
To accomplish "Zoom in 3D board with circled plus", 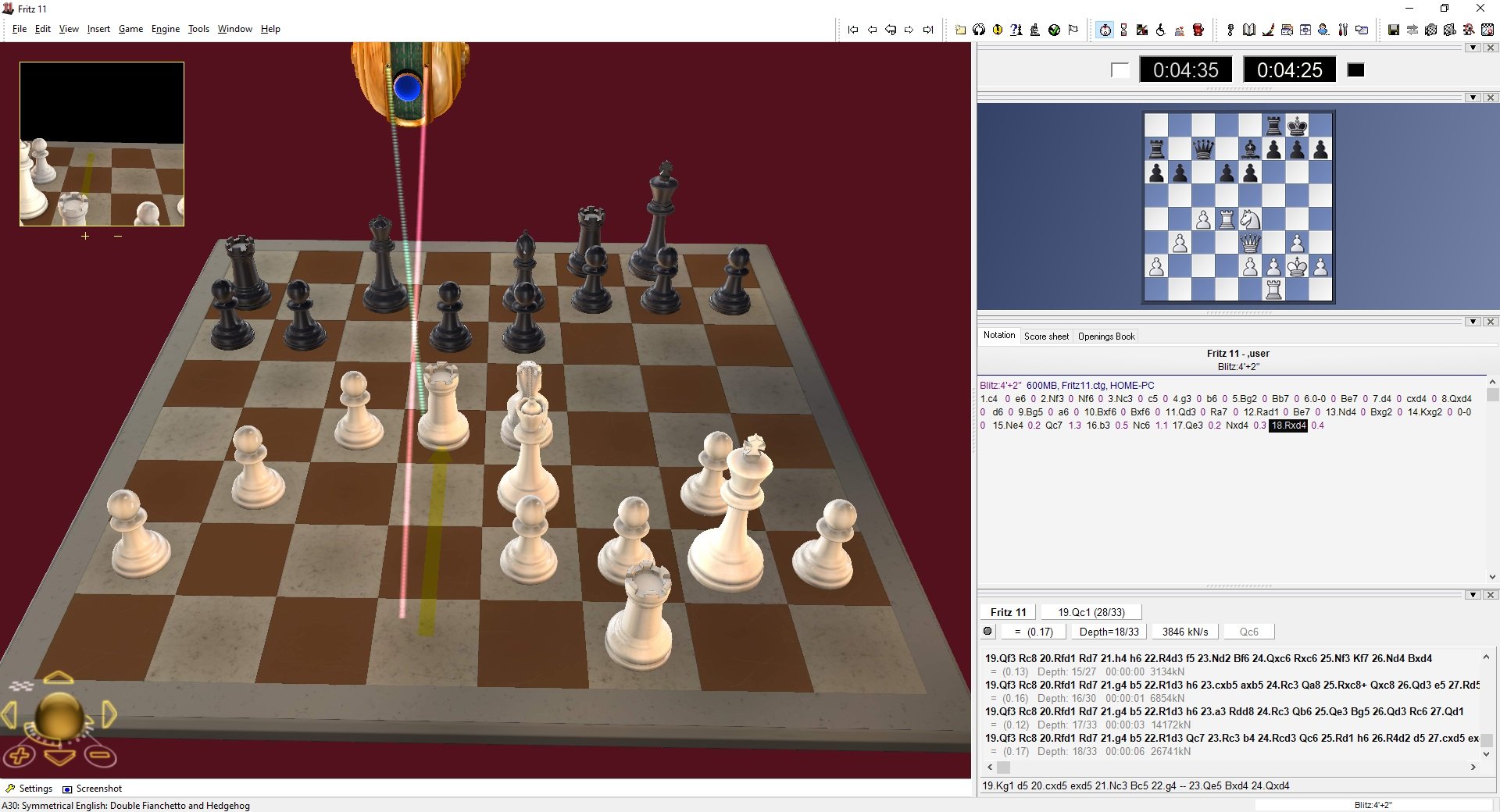I will click(x=20, y=756).
